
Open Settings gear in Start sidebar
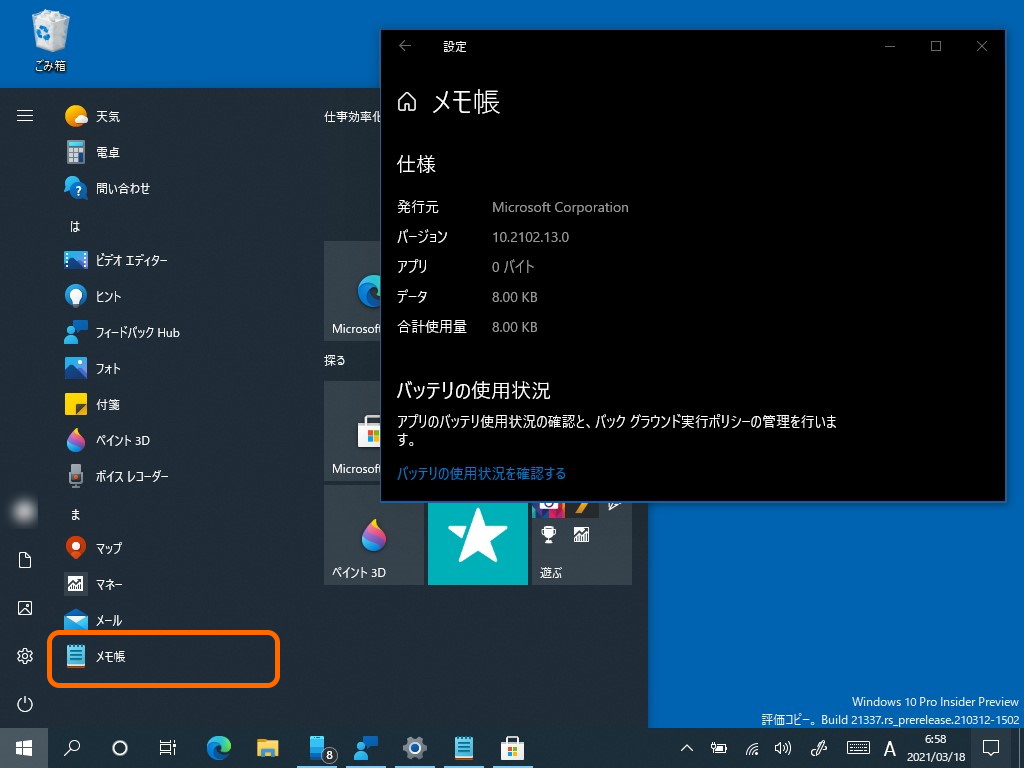24,656
